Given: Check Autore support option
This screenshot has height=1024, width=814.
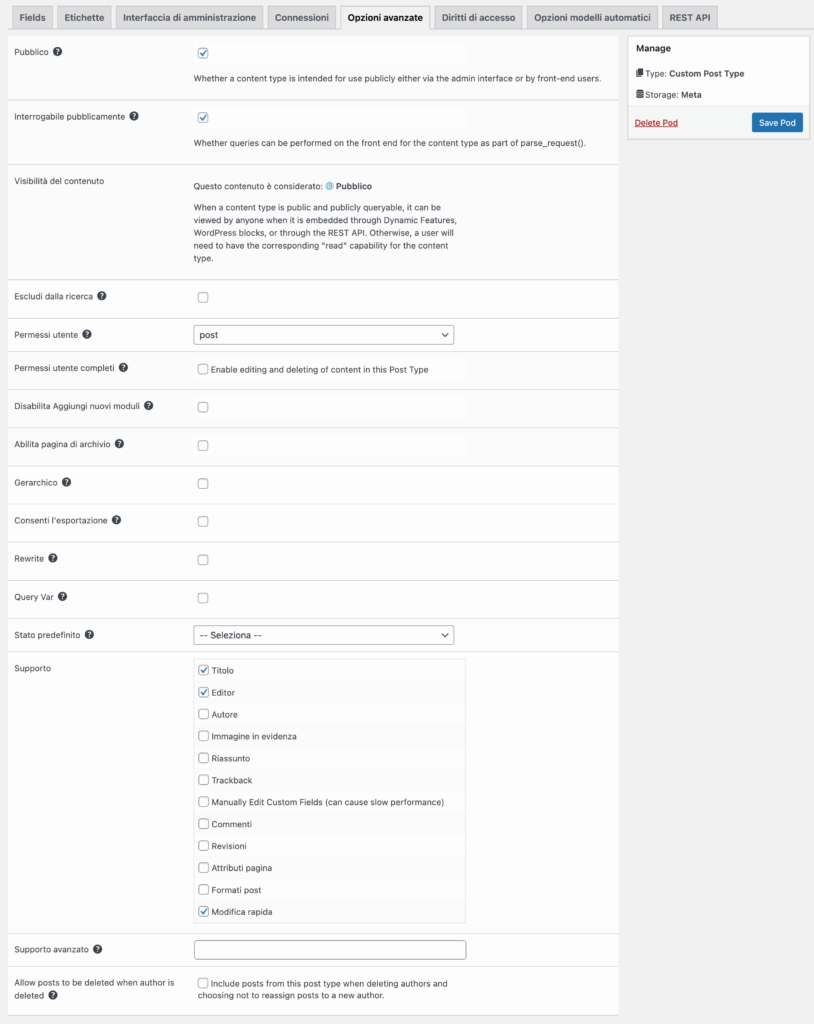Looking at the screenshot, I should 204,714.
